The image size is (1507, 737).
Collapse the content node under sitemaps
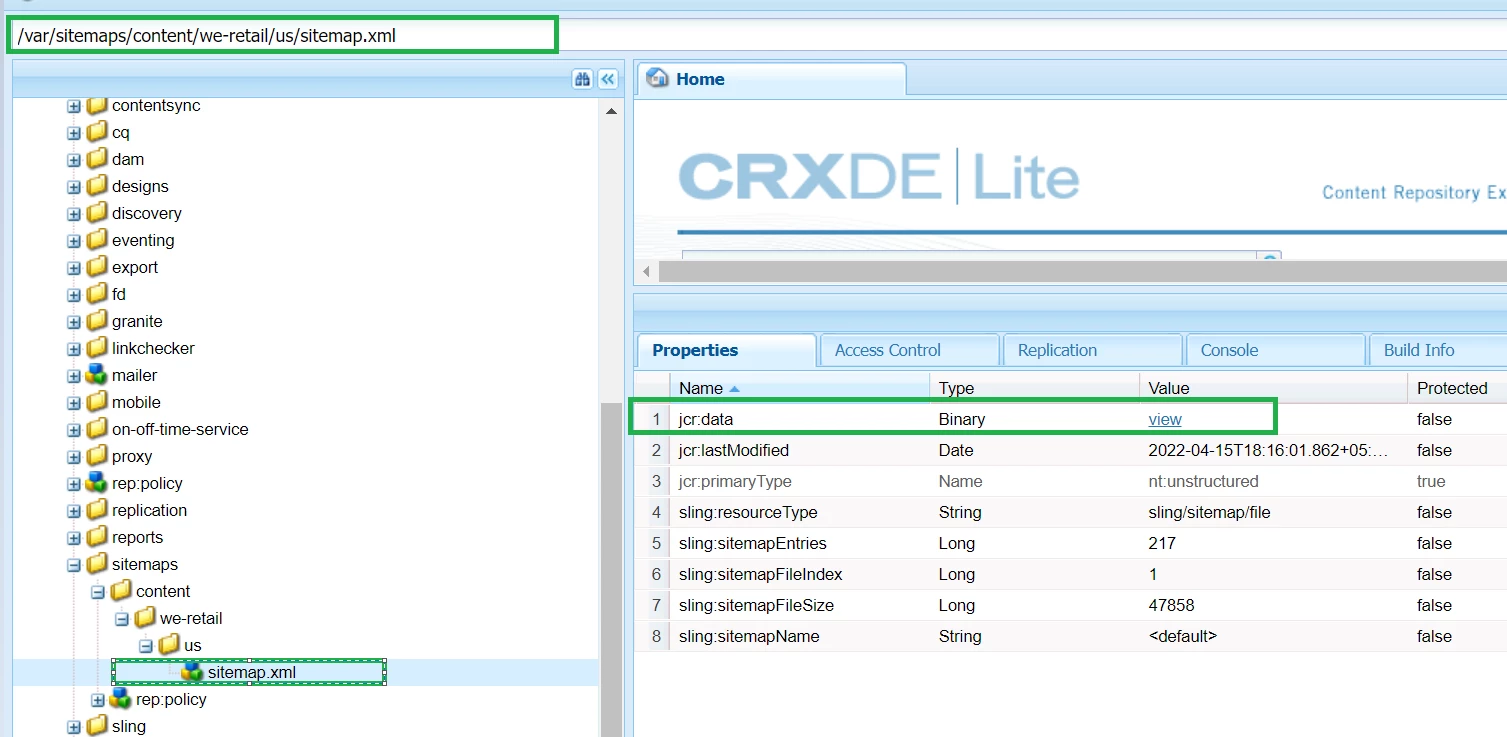click(x=98, y=592)
